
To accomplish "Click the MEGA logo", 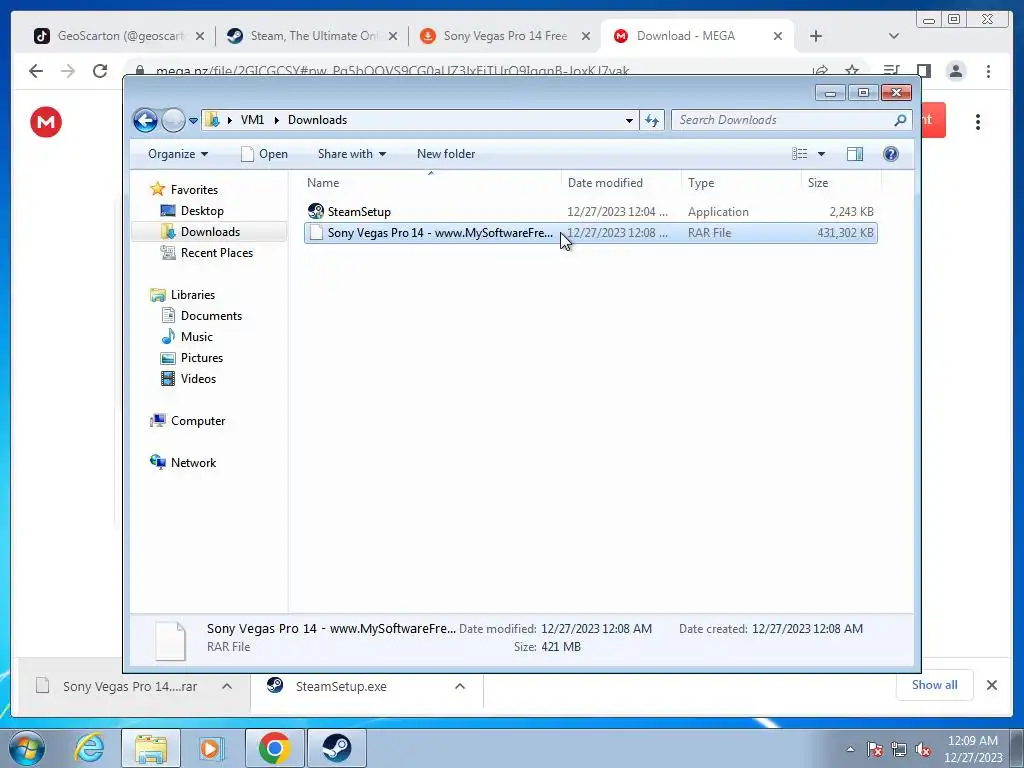I will point(46,122).
